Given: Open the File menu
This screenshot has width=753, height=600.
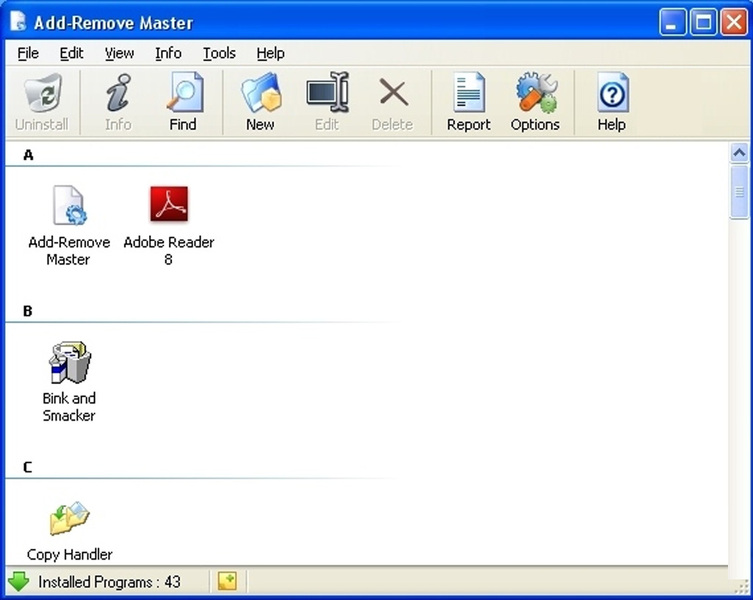Looking at the screenshot, I should [28, 53].
